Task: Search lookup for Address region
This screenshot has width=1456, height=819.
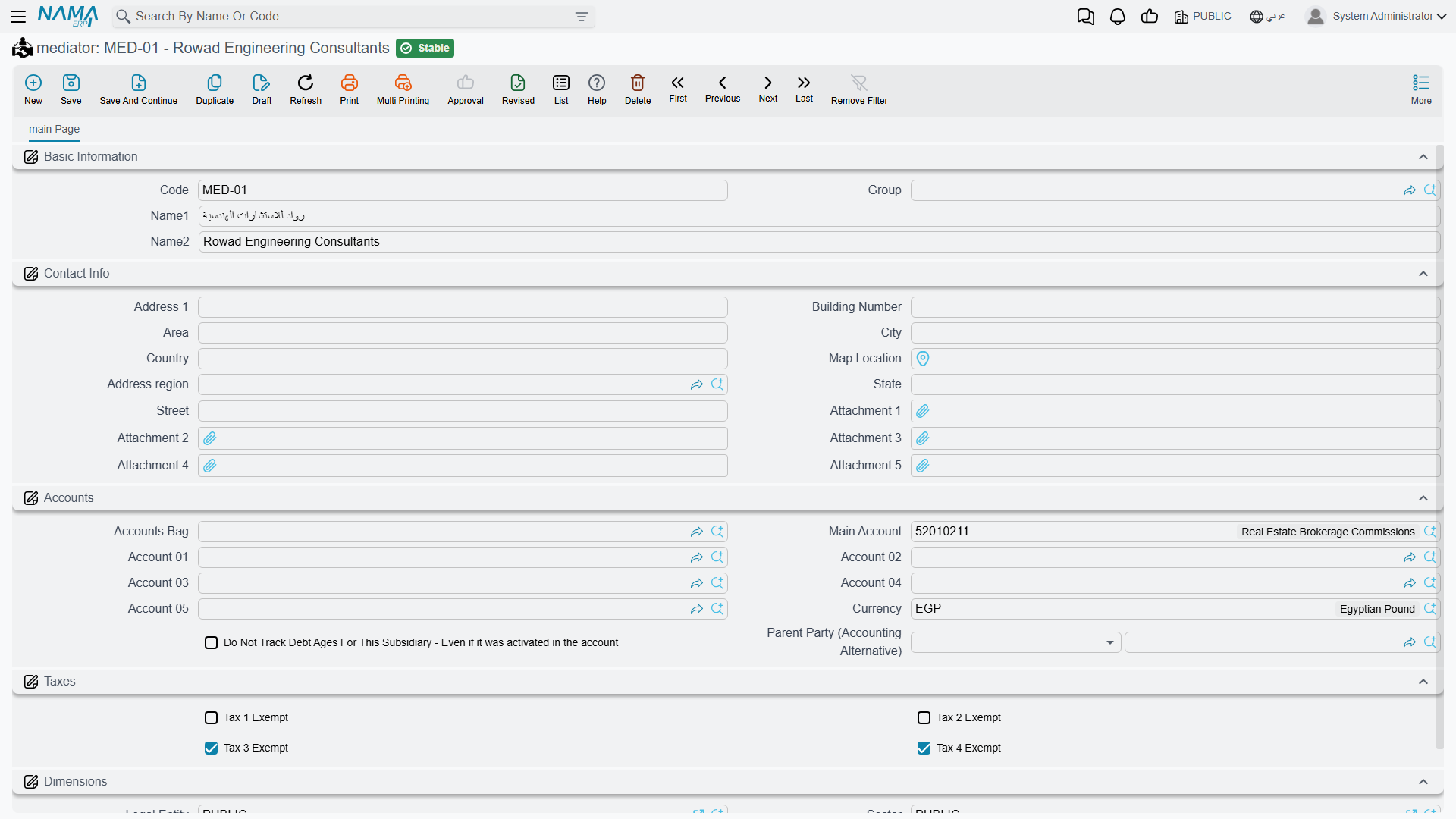Action: (x=717, y=384)
